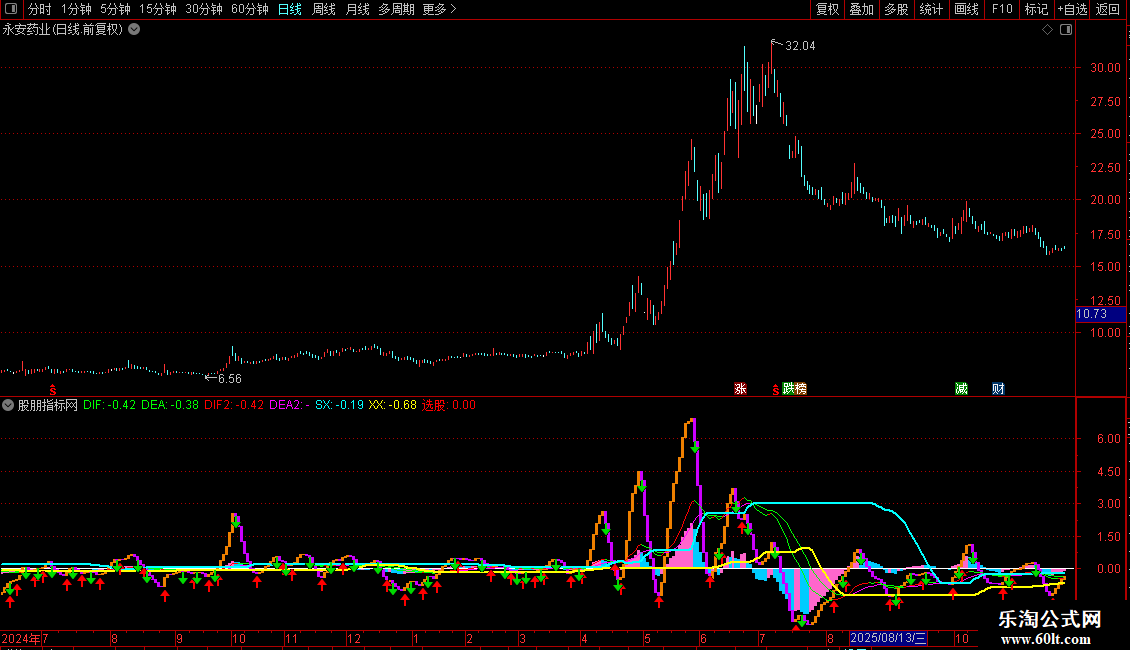Click the 返回 back button
The height and width of the screenshot is (650, 1130).
pos(1108,9)
